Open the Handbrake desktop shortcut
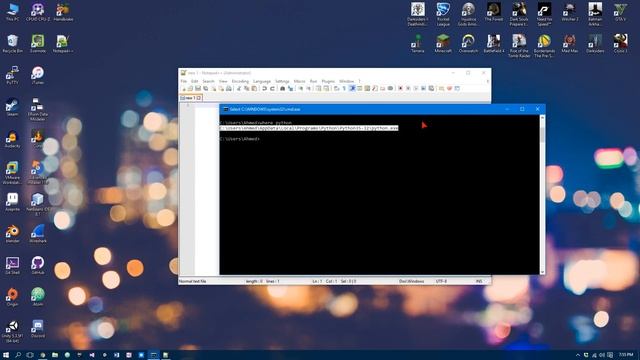Screen dimensions: 640x360 pyautogui.click(x=63, y=12)
